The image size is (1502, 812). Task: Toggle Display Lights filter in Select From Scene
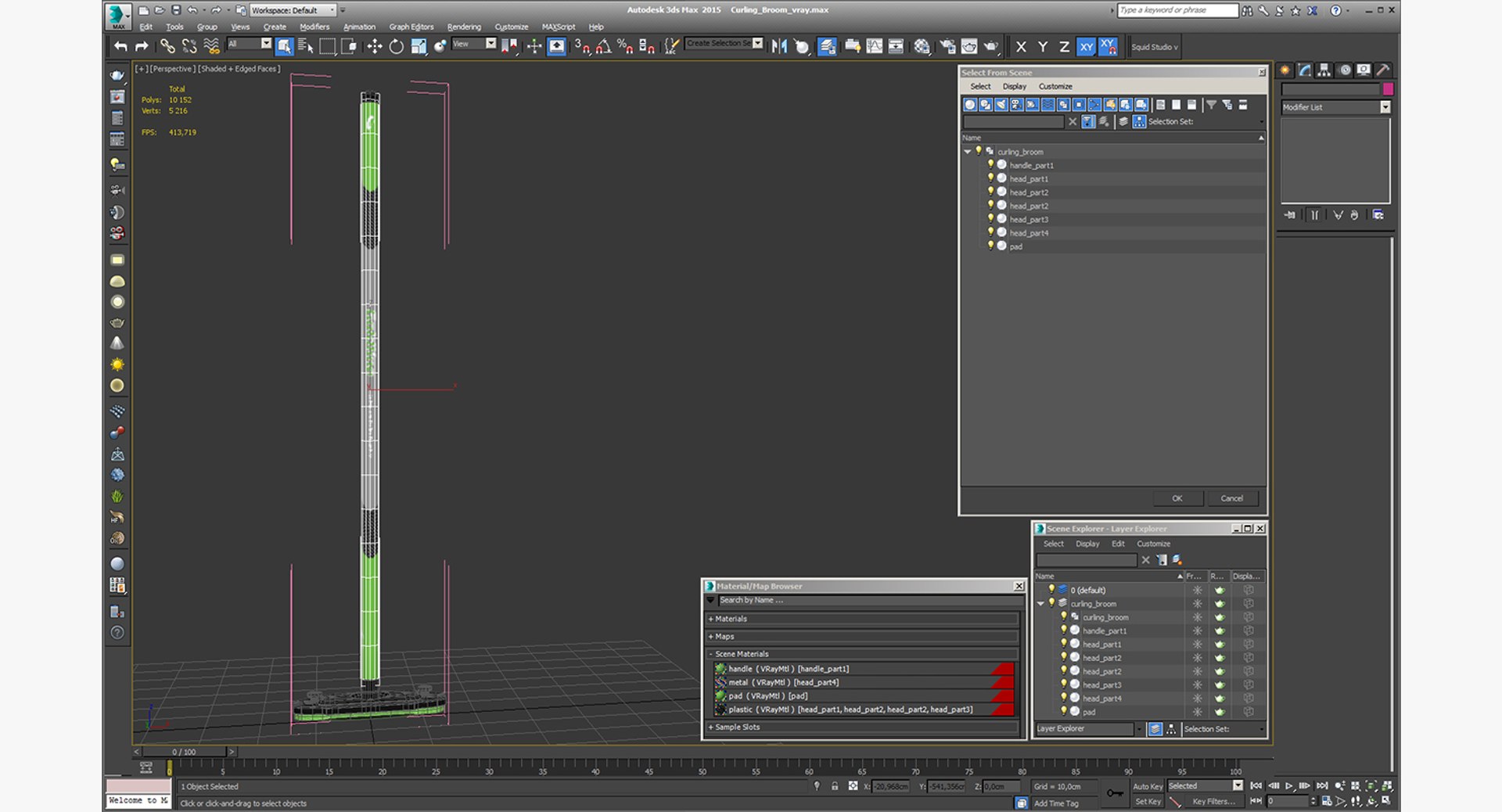1001,105
